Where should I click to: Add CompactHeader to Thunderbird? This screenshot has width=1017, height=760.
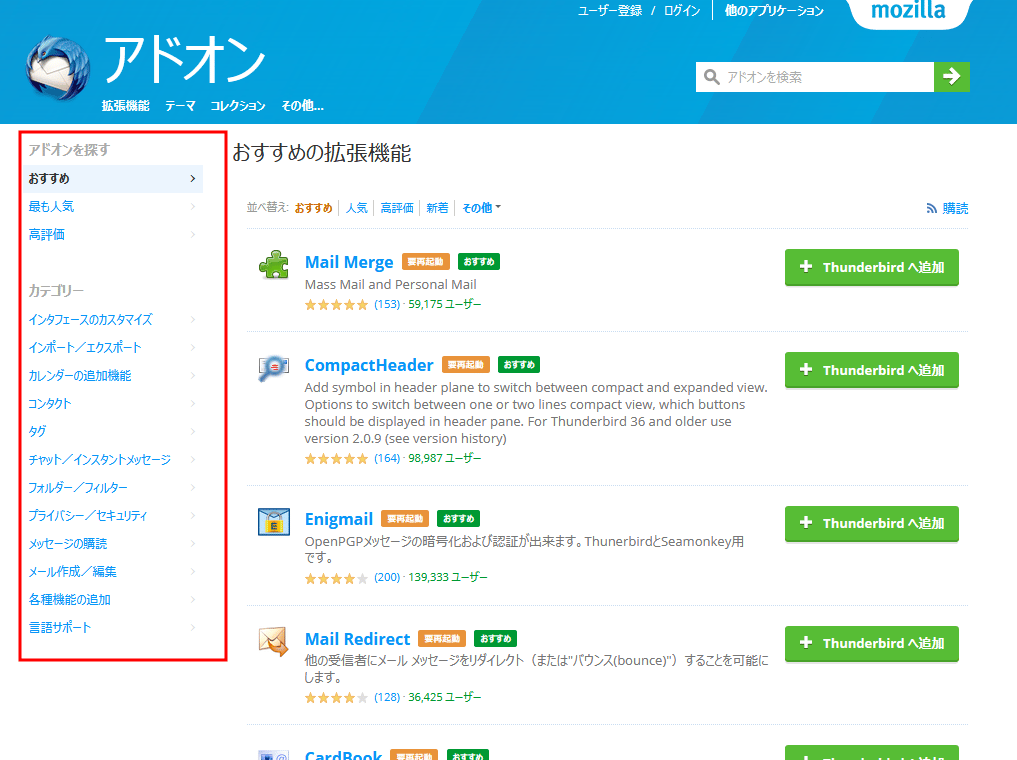pyautogui.click(x=872, y=370)
